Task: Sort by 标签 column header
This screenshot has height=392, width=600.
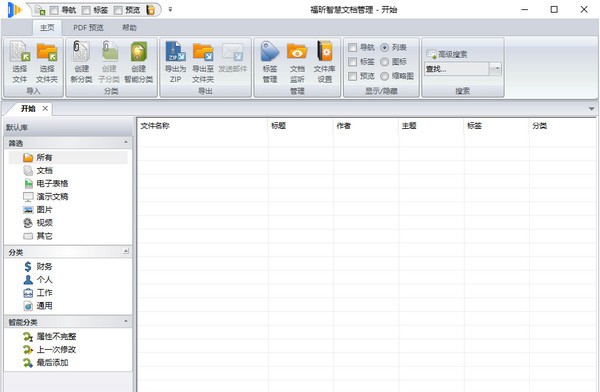Action: pos(496,126)
